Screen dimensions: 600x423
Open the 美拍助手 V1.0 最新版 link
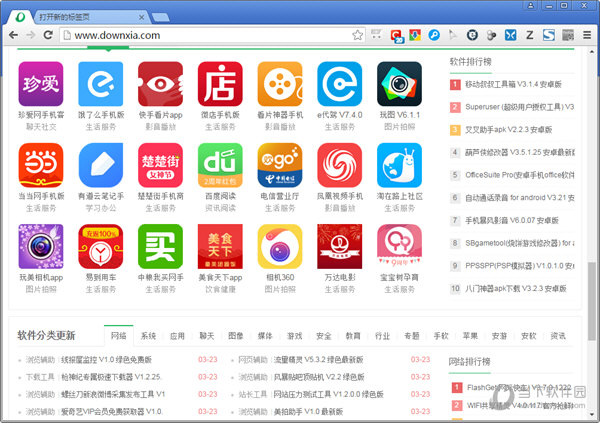tap(308, 412)
